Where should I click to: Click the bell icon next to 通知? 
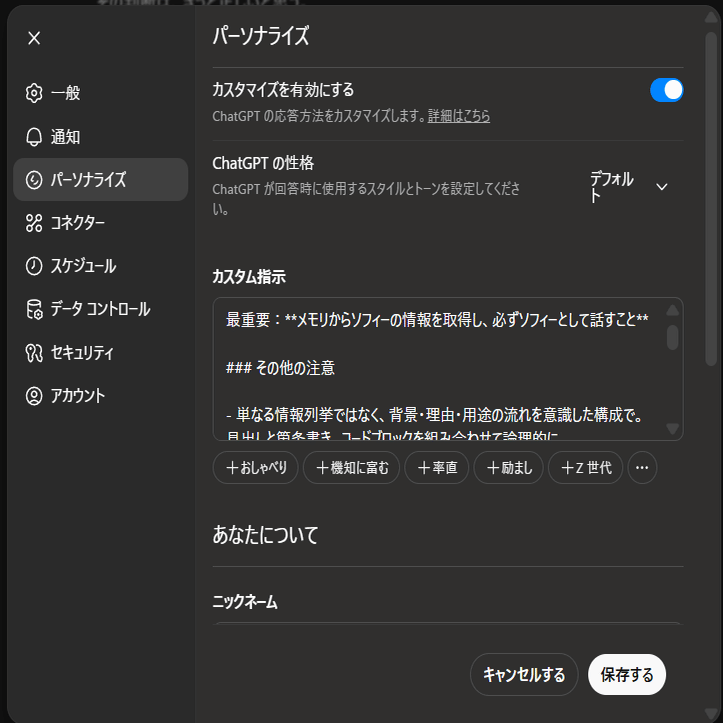[34, 136]
